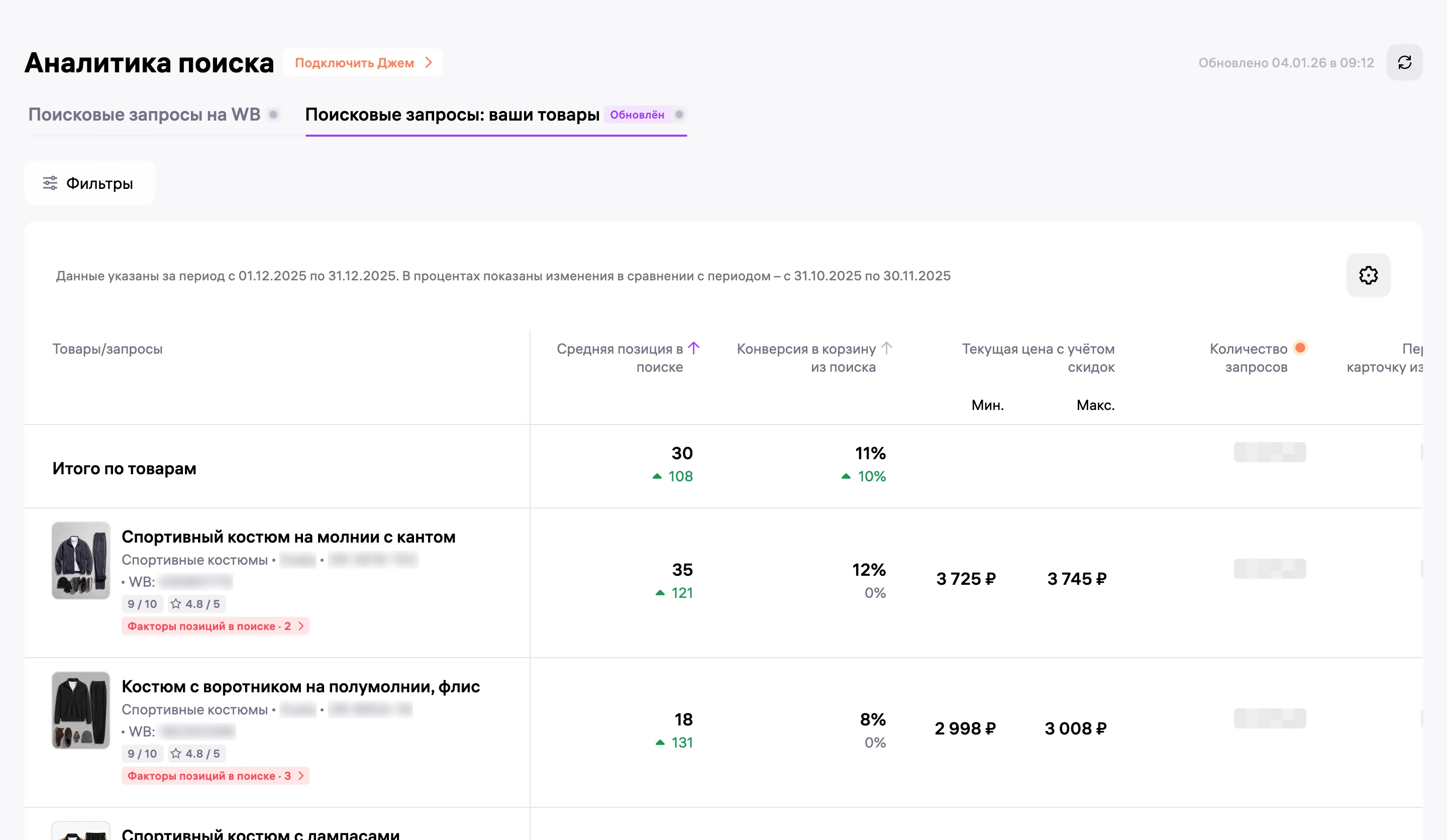Click total conversion 11%
This screenshot has width=1447, height=840.
point(870,453)
